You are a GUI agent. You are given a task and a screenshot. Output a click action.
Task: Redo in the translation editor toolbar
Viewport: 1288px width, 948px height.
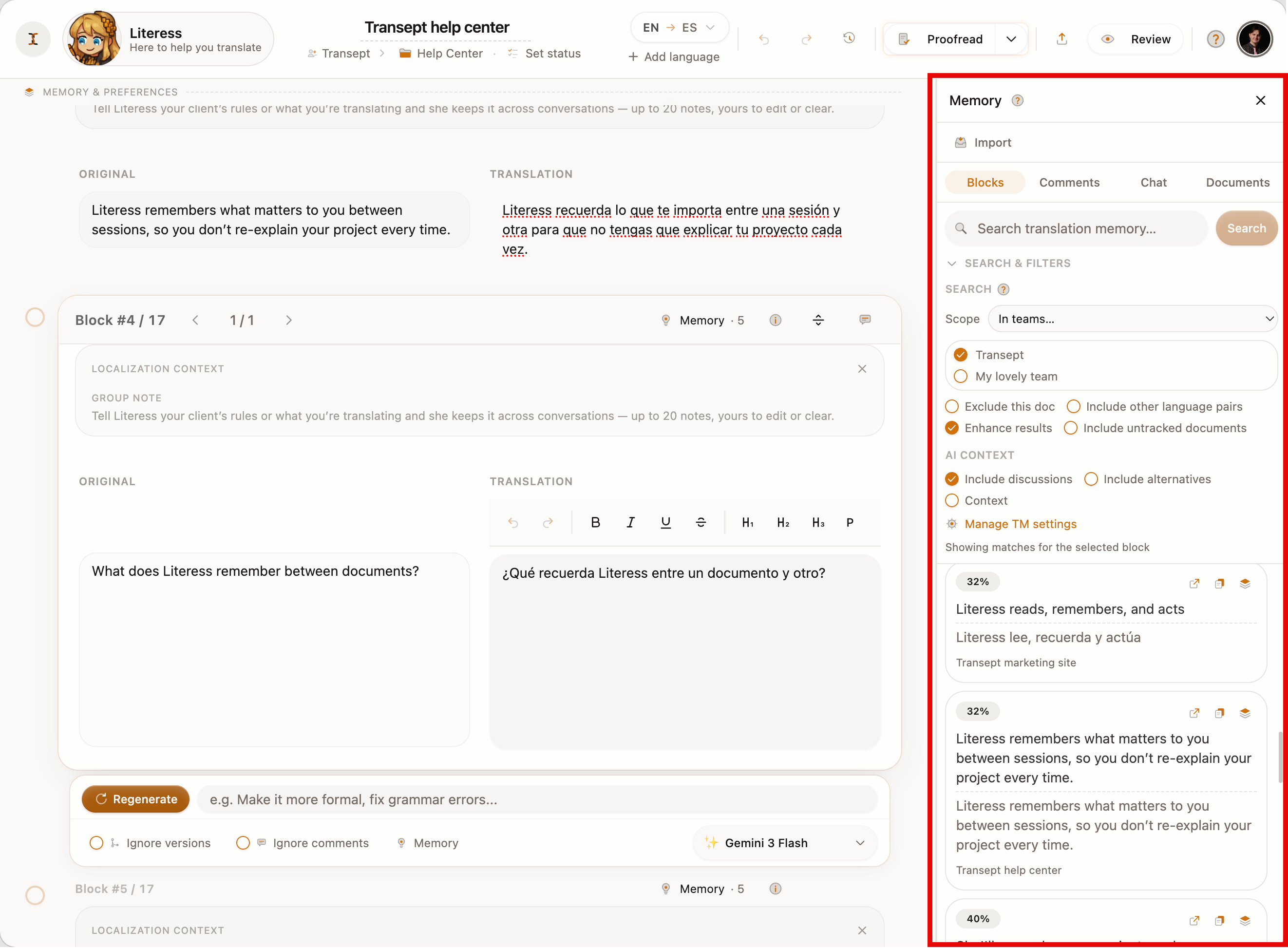tap(548, 522)
